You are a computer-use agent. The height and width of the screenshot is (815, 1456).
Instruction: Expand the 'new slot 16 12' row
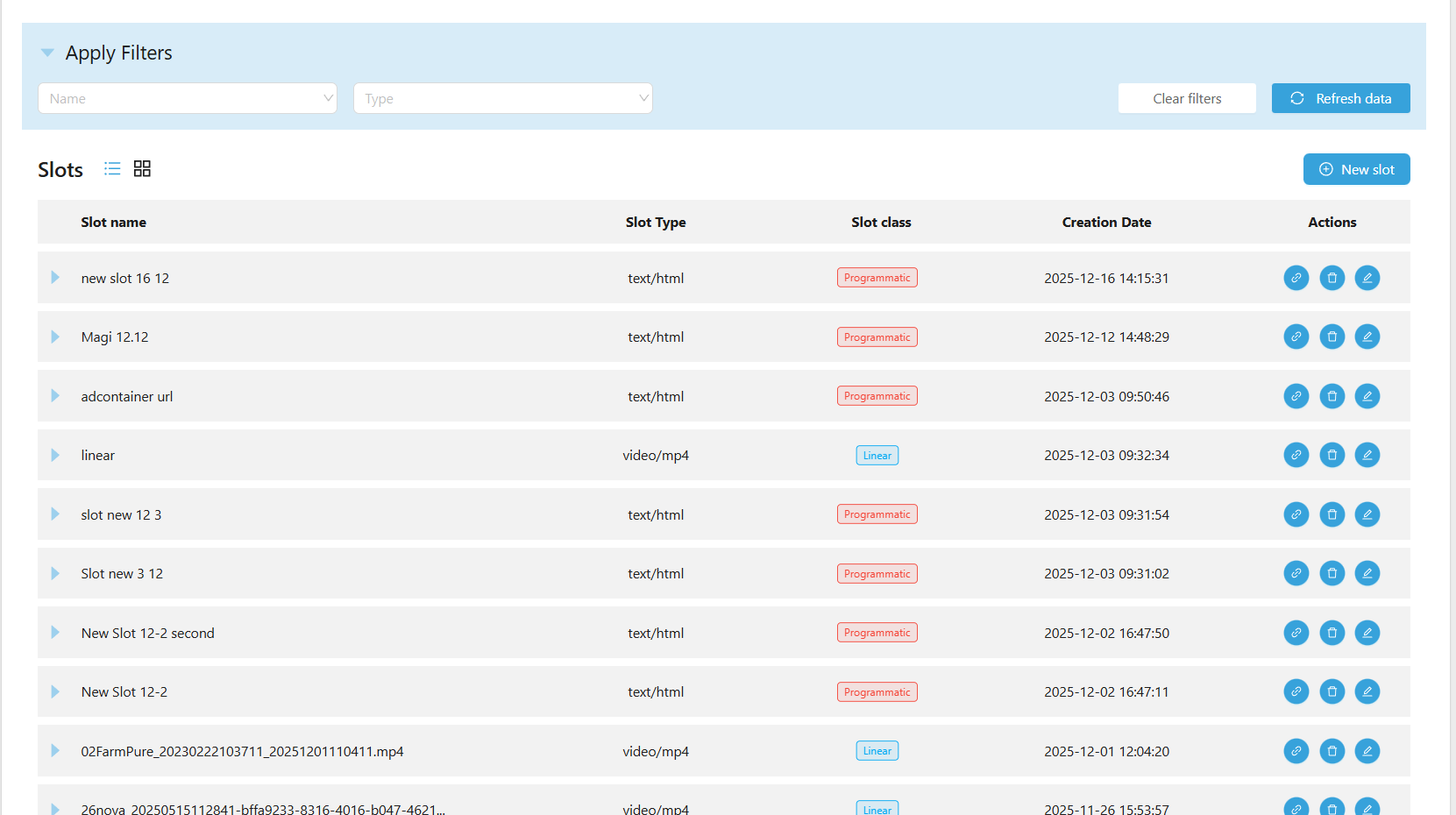point(55,278)
